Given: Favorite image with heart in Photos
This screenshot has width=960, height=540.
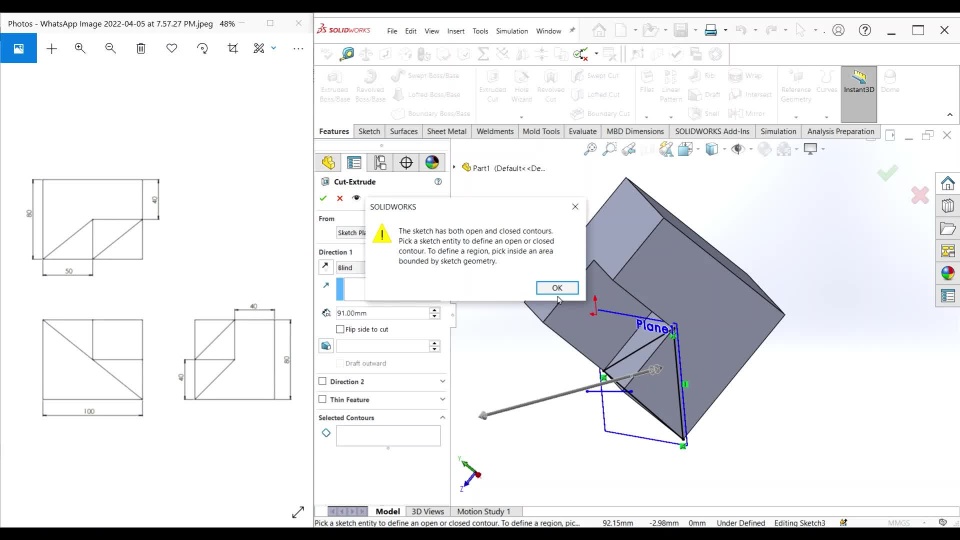Looking at the screenshot, I should pos(171,48).
